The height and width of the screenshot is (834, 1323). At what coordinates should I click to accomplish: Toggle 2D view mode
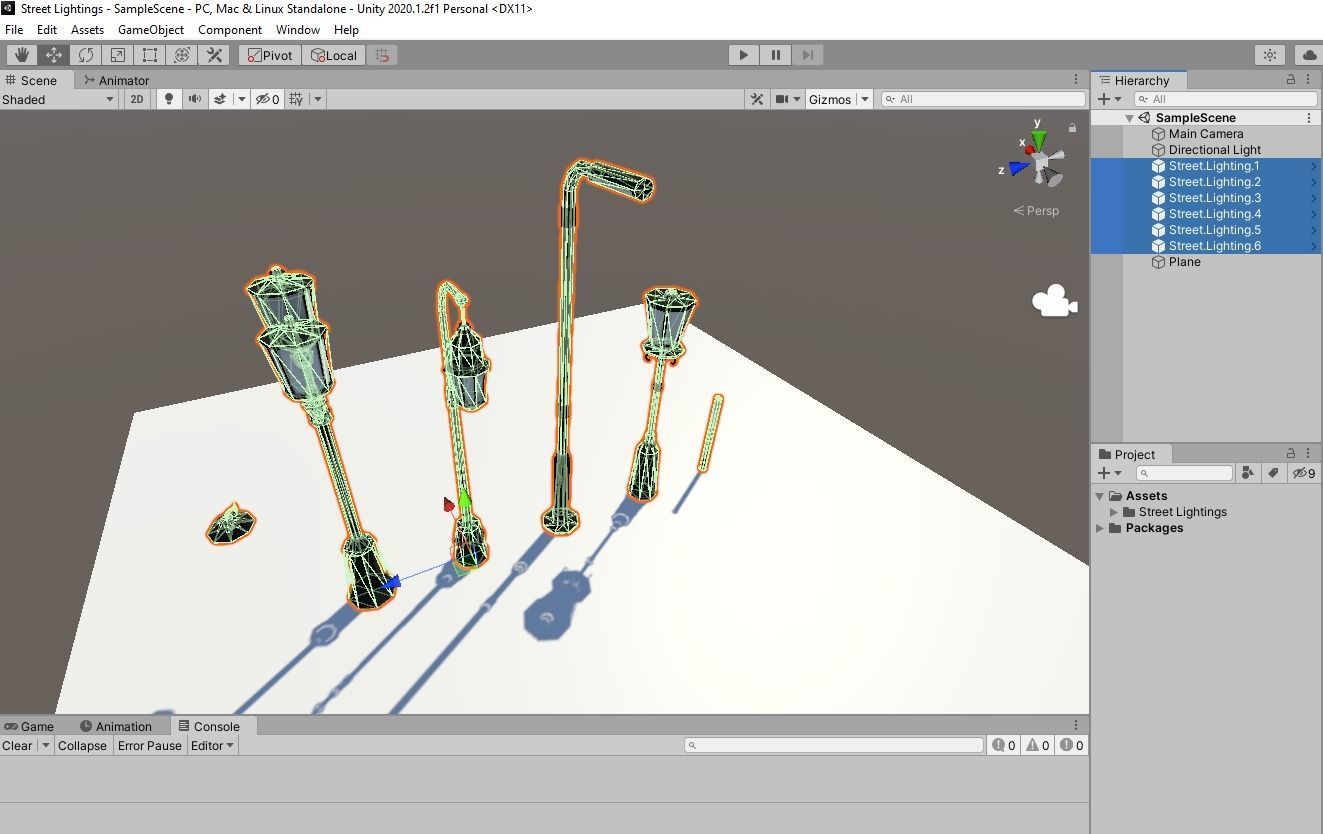click(x=136, y=99)
